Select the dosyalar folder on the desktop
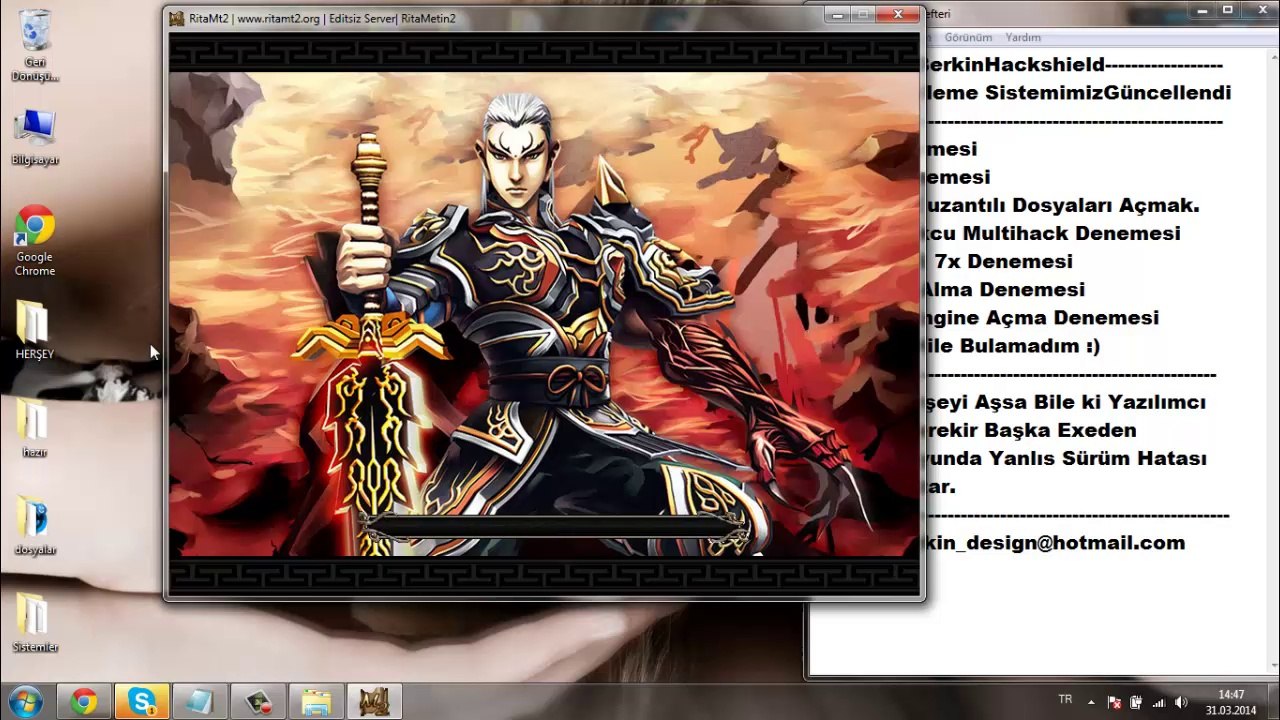Screen dimensions: 1280x720 (35, 526)
